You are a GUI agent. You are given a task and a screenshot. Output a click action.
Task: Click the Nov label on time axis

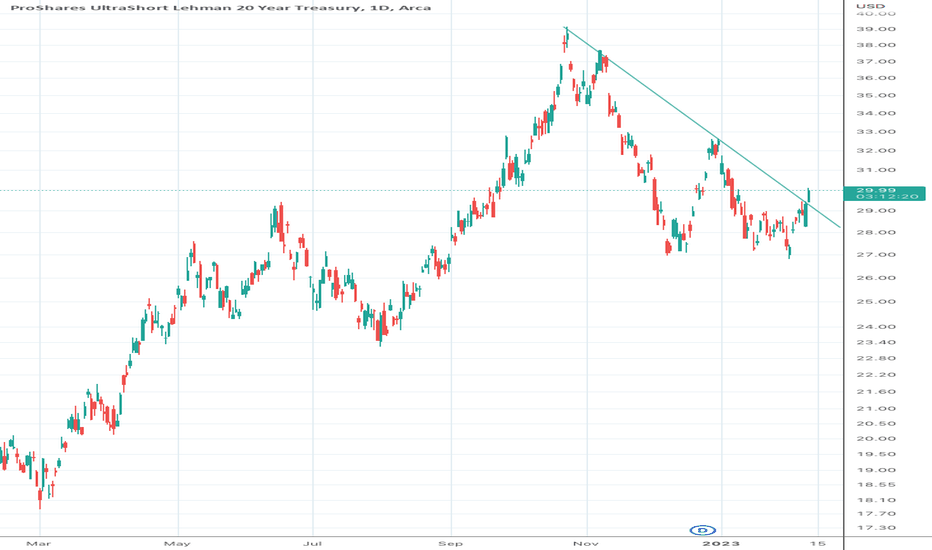point(587,543)
